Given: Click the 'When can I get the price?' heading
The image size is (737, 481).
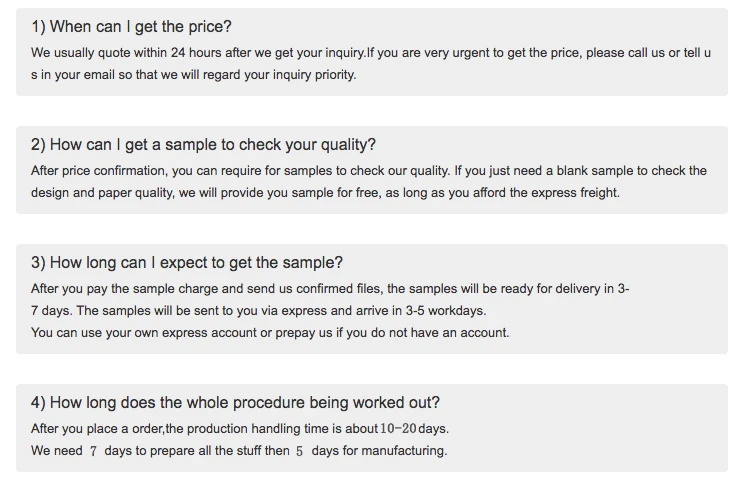Looking at the screenshot, I should click(131, 27).
